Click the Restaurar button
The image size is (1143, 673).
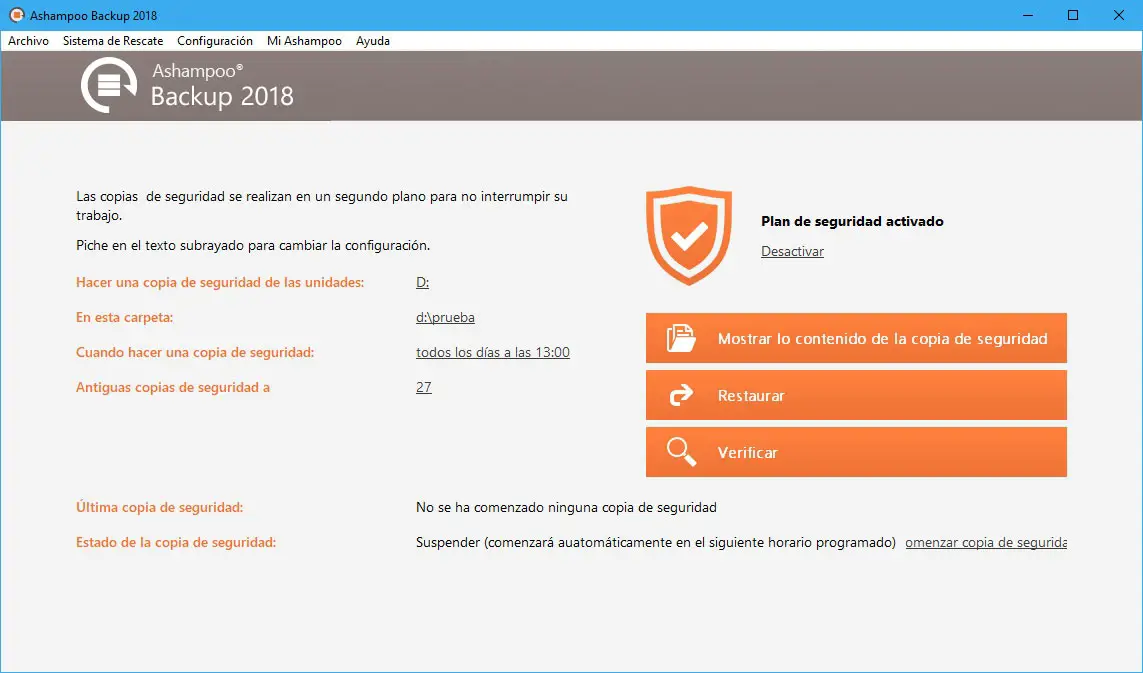coord(856,395)
